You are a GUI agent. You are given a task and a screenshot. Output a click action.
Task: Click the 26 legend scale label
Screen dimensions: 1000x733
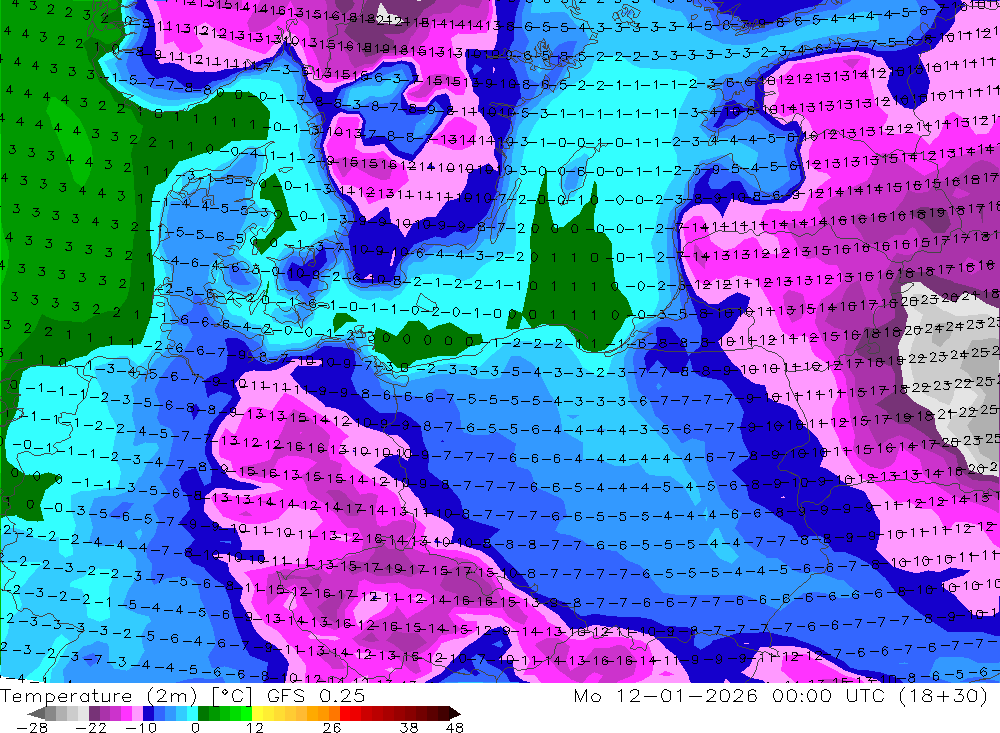[x=332, y=727]
